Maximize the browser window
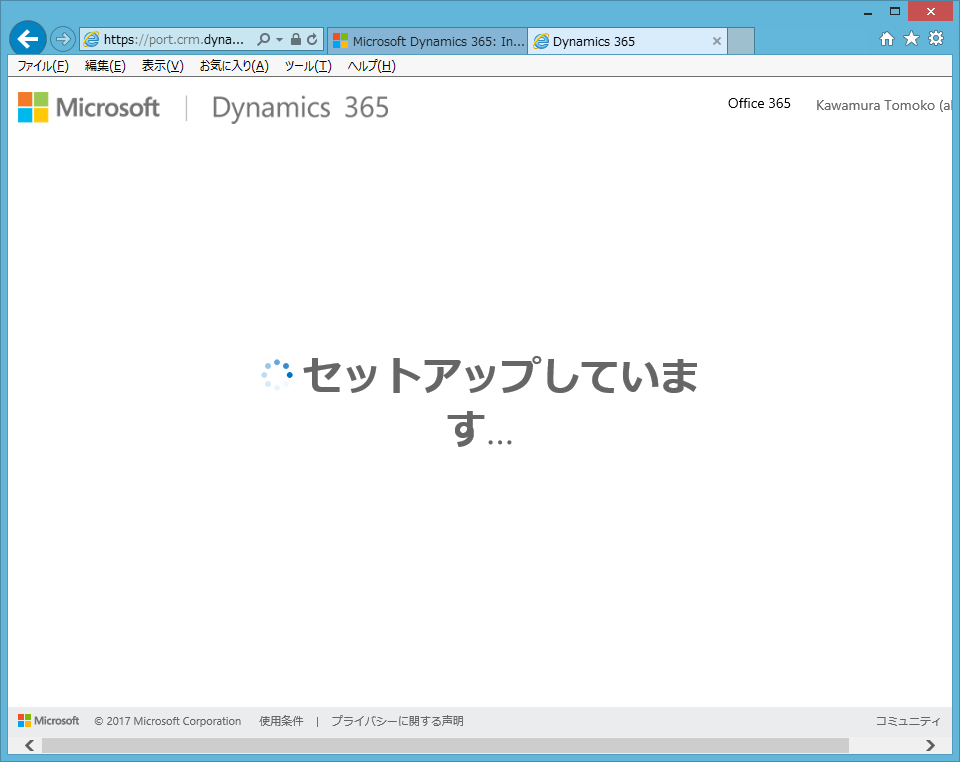 (x=894, y=12)
